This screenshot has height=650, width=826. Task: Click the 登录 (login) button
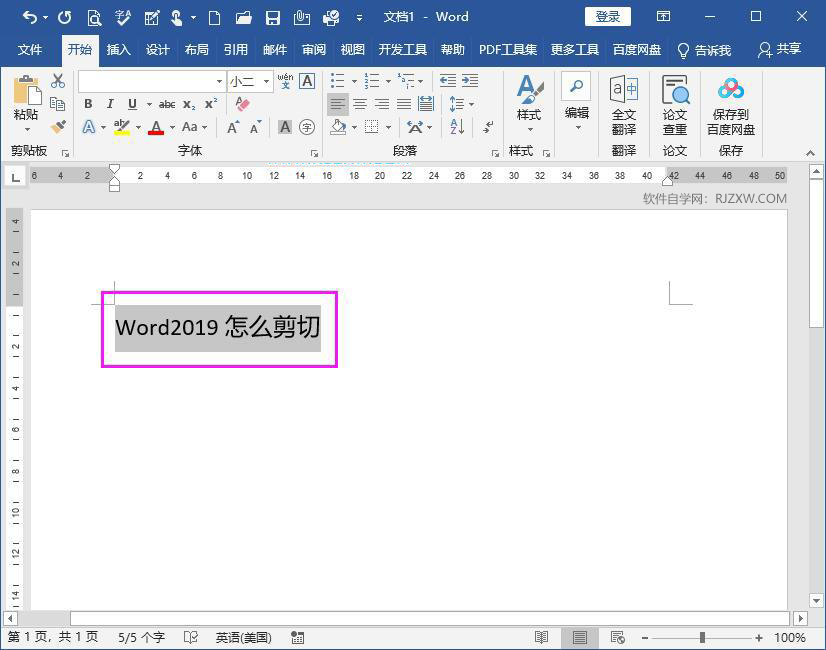point(607,16)
